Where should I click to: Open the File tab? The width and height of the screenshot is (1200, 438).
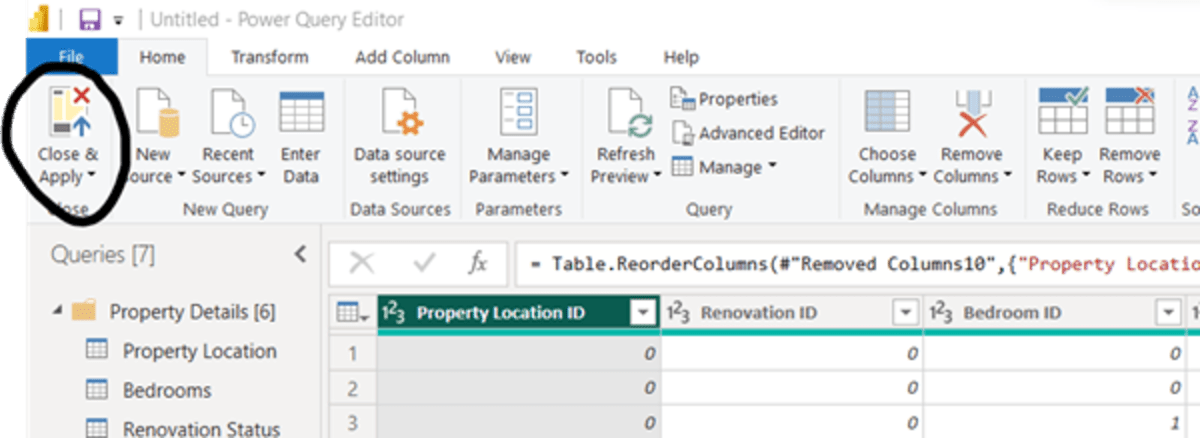(x=70, y=57)
